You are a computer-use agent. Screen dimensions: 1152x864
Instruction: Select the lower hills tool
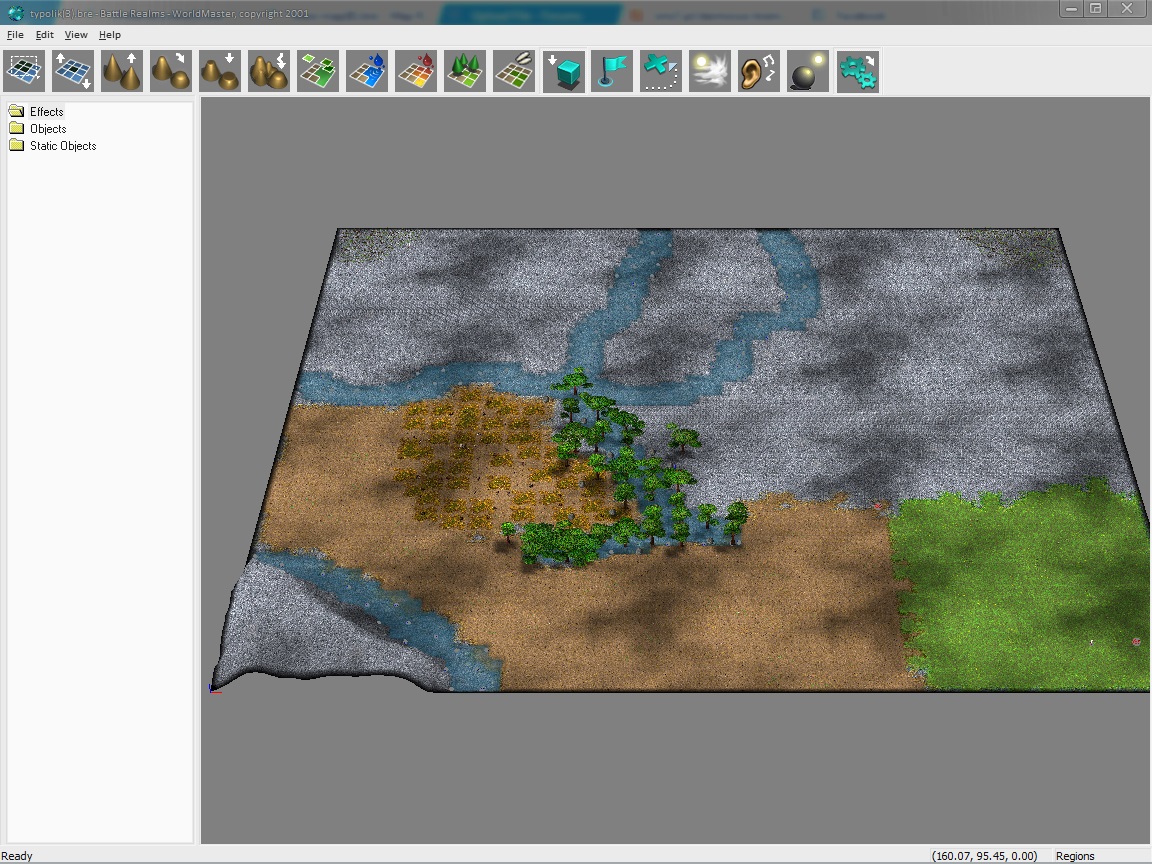pyautogui.click(x=220, y=71)
